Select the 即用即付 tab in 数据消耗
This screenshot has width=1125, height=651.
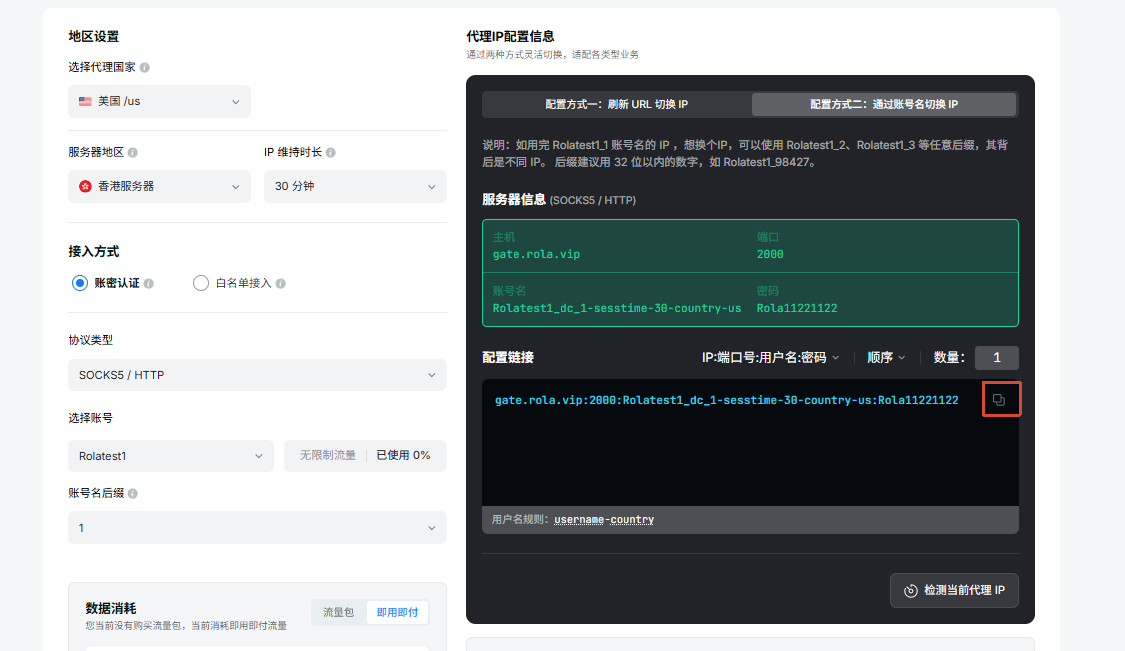click(x=397, y=612)
